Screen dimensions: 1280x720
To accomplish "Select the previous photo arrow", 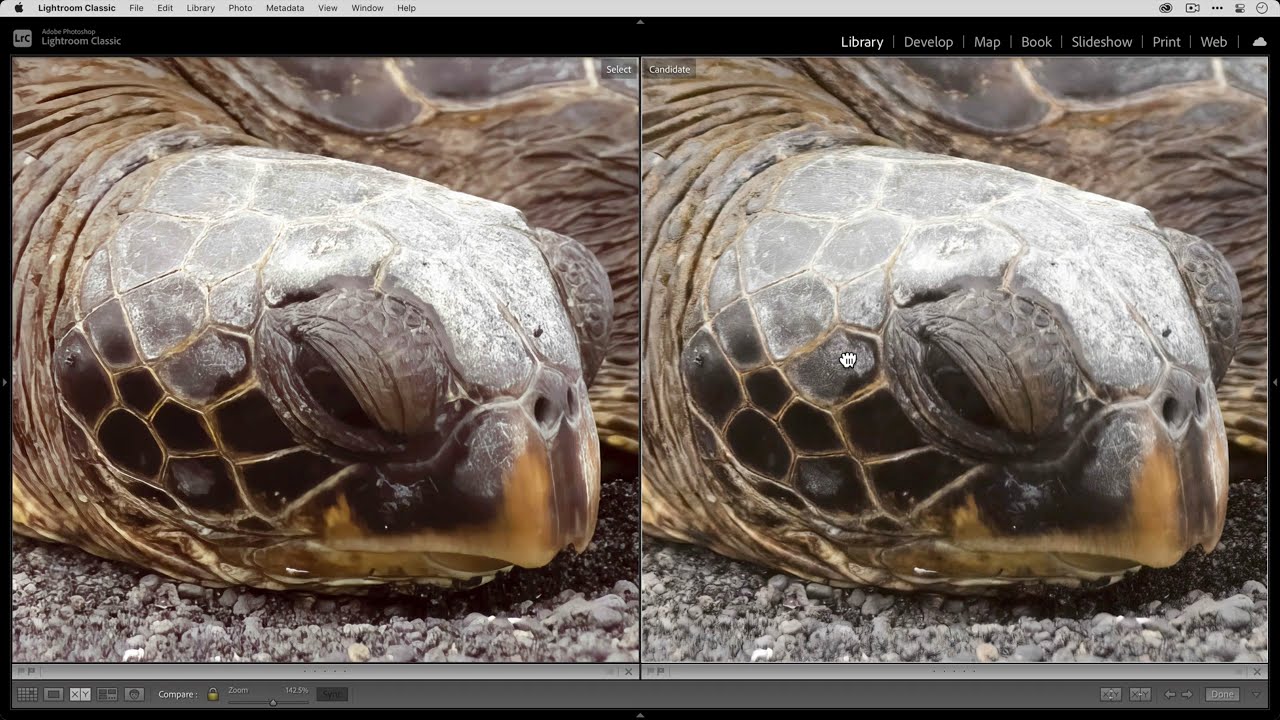I will pos(1170,694).
